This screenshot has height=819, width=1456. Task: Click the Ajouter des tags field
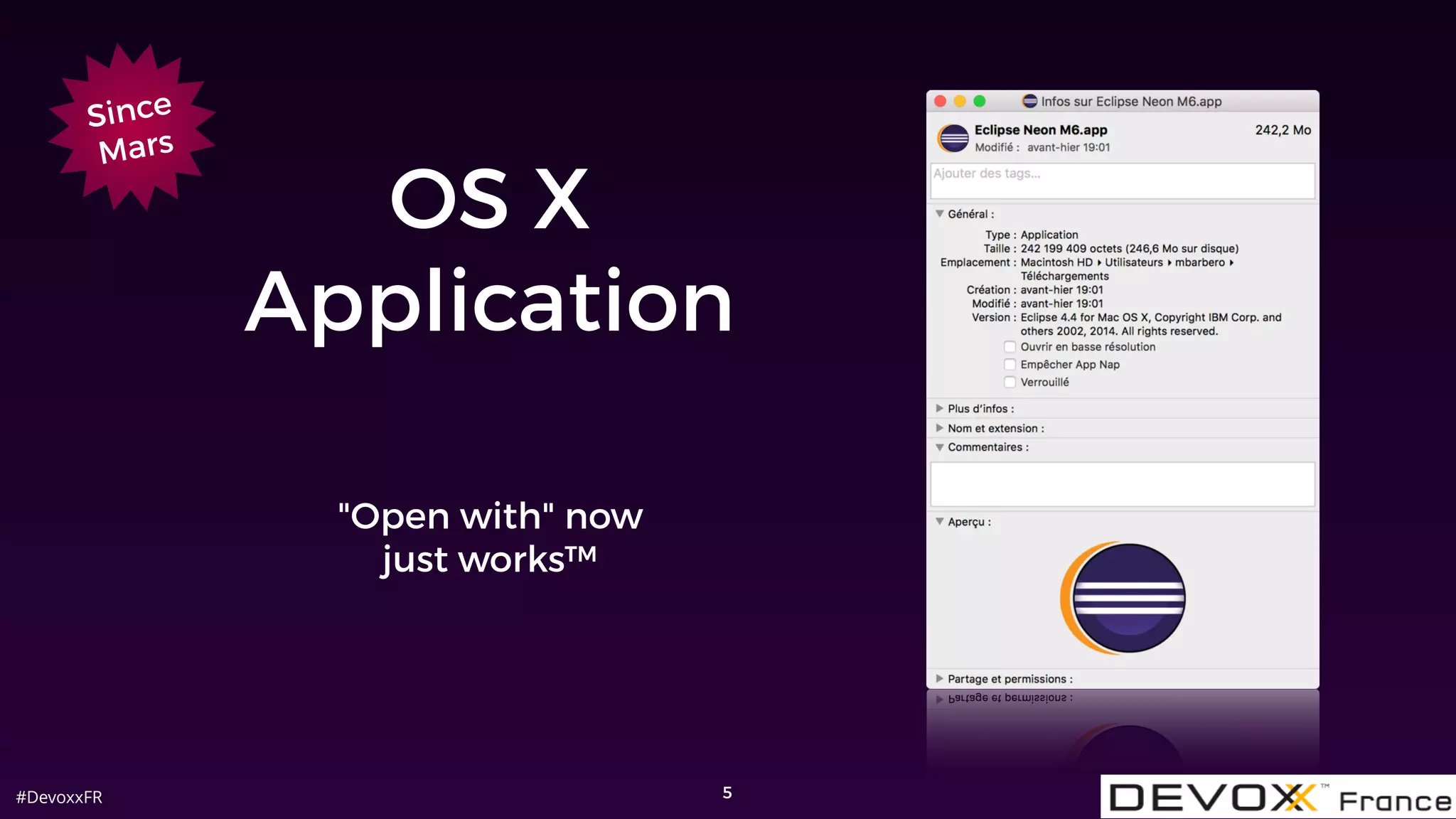tap(1123, 181)
